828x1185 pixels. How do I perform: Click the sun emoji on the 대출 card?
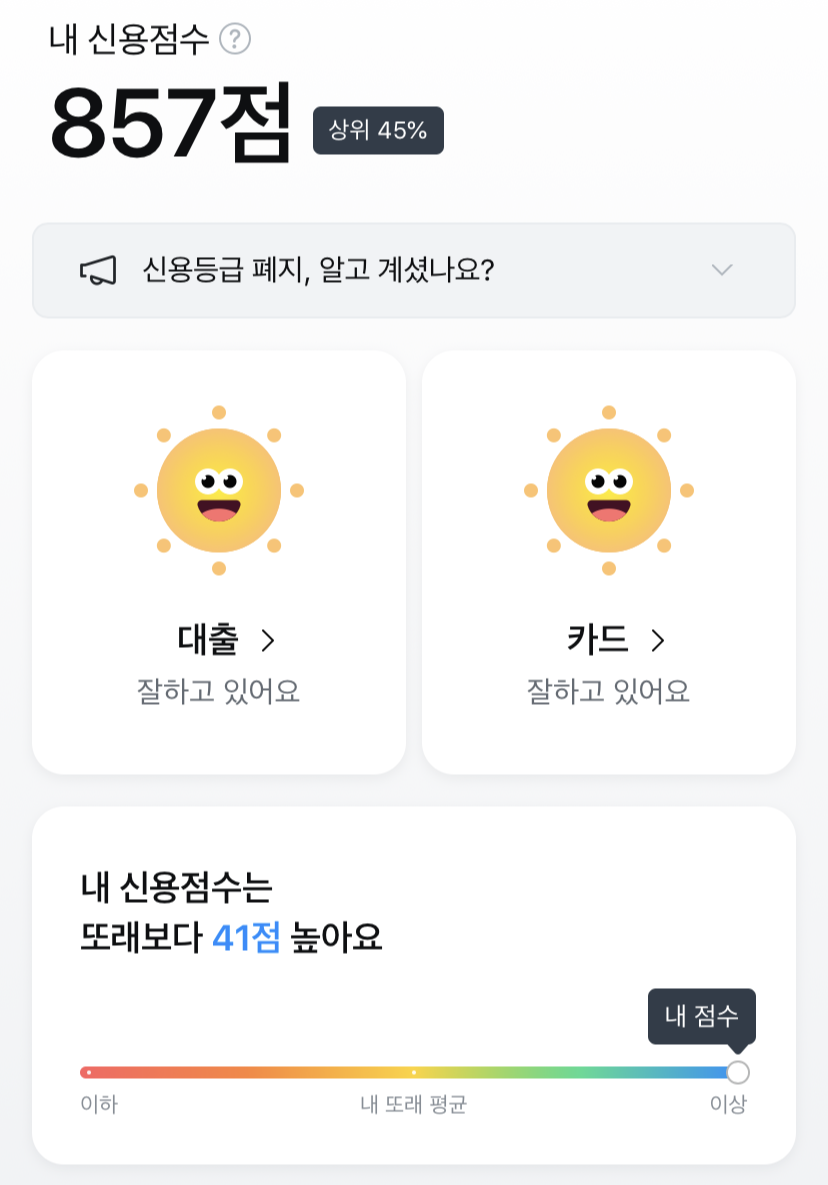pyautogui.click(x=219, y=490)
